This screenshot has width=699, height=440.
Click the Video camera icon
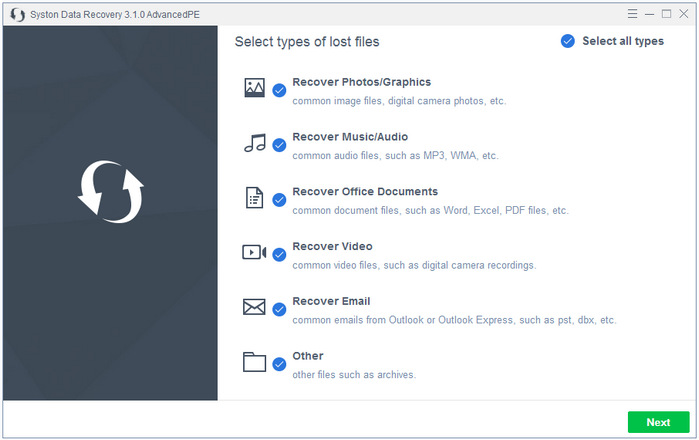pos(254,252)
